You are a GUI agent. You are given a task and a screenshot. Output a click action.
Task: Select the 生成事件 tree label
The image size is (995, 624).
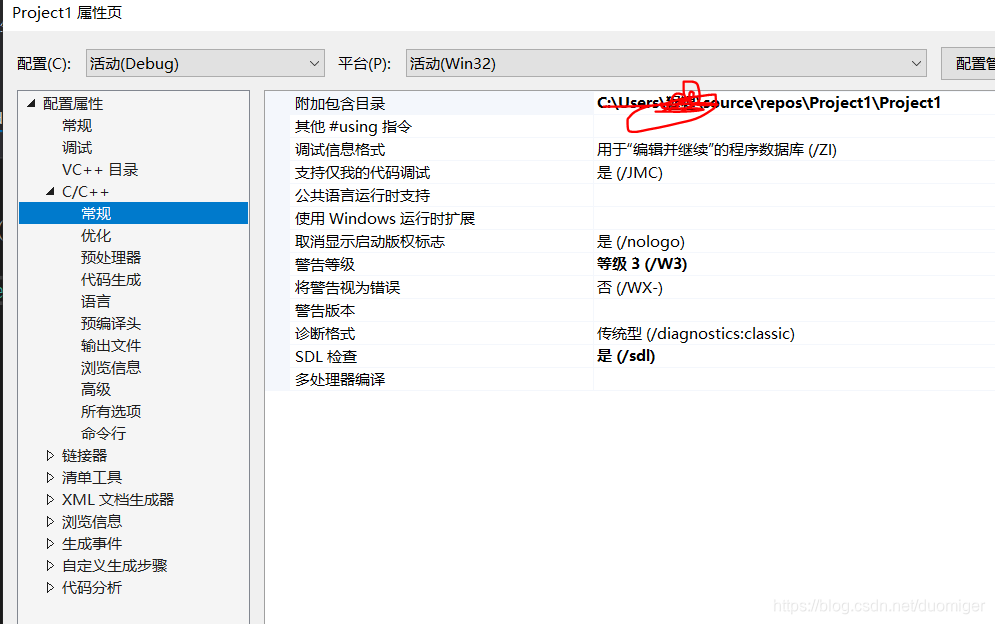[92, 543]
